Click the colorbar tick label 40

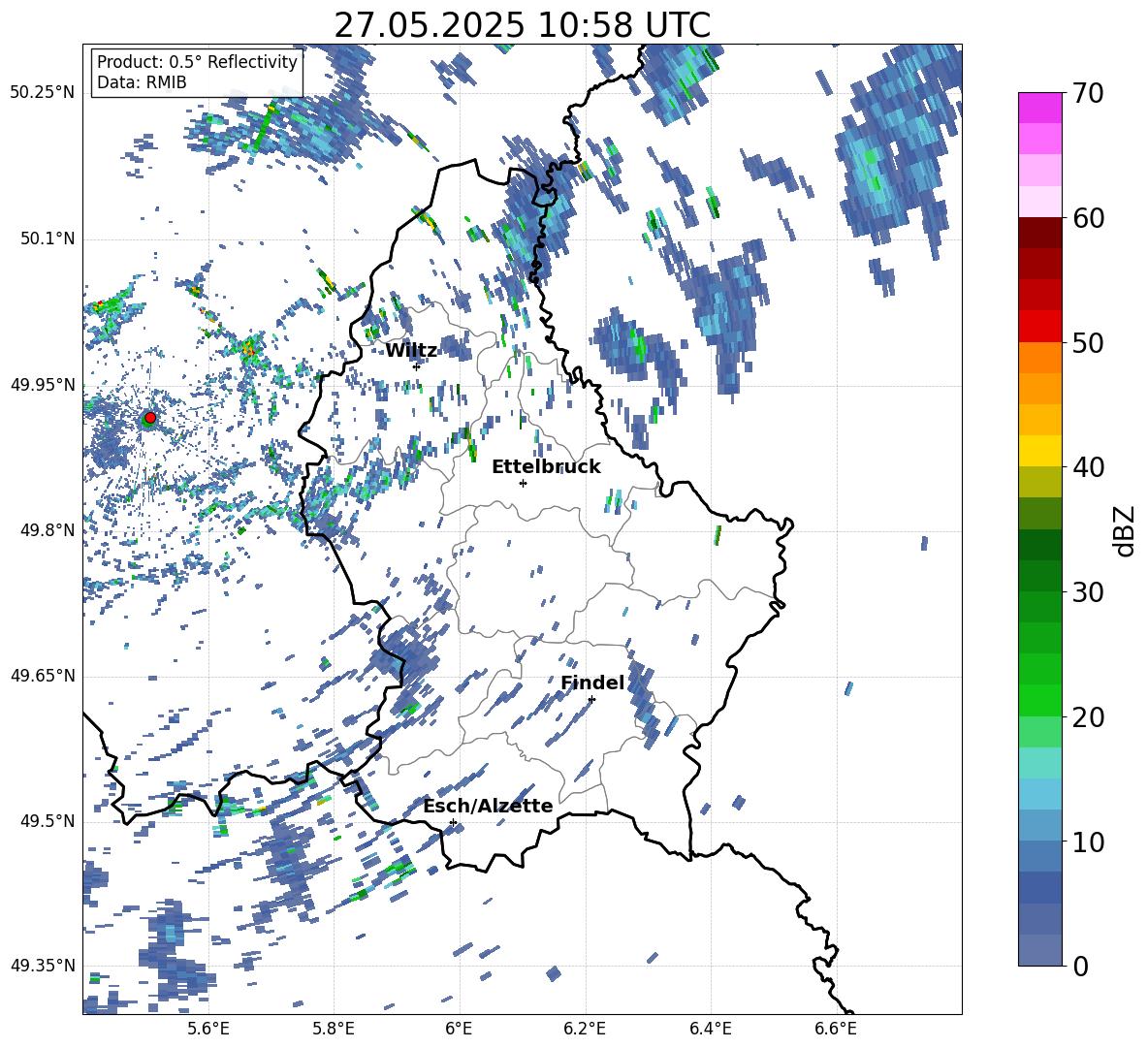coord(1088,467)
